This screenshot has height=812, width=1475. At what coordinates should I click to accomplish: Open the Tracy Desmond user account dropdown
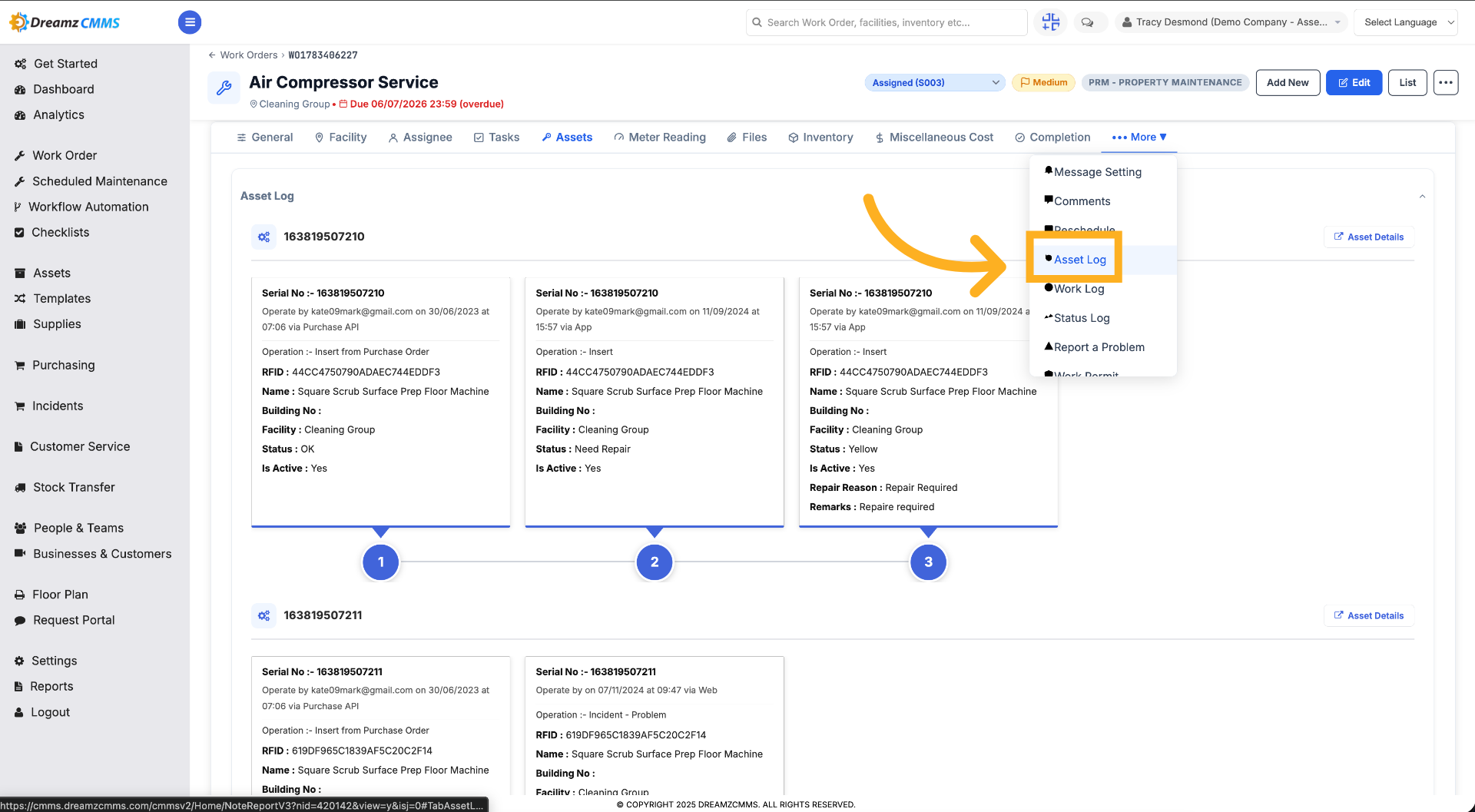[1231, 22]
